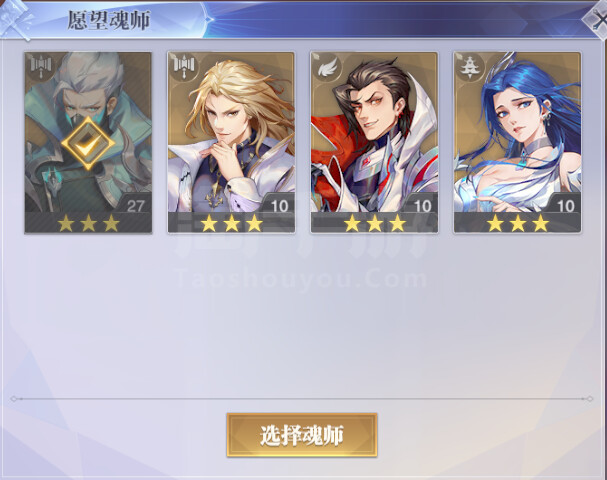Click the number 10 badge on the blue-haired card
The width and height of the screenshot is (607, 480).
click(x=566, y=206)
